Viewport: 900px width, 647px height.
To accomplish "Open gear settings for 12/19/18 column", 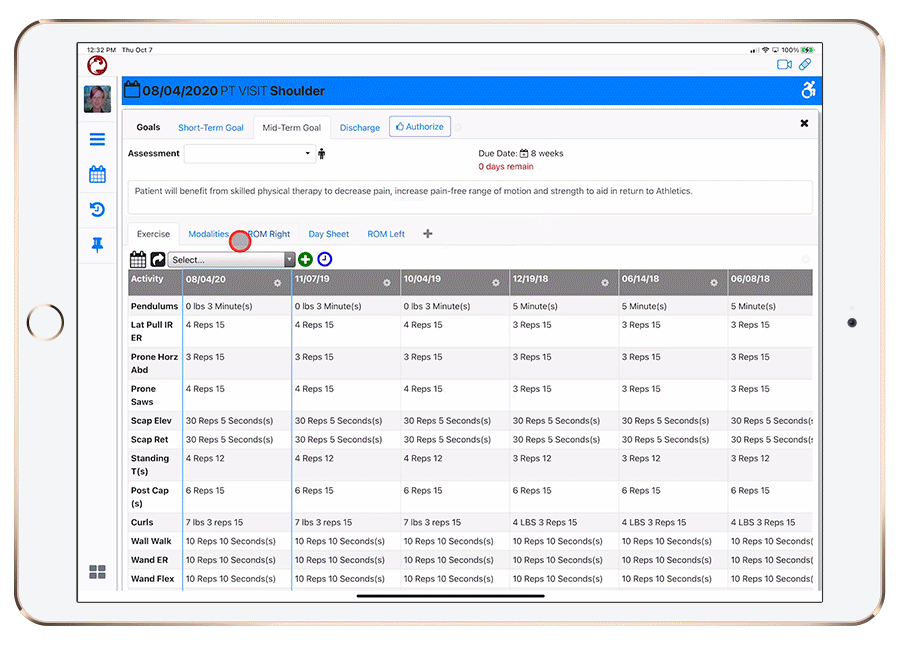I will 604,283.
